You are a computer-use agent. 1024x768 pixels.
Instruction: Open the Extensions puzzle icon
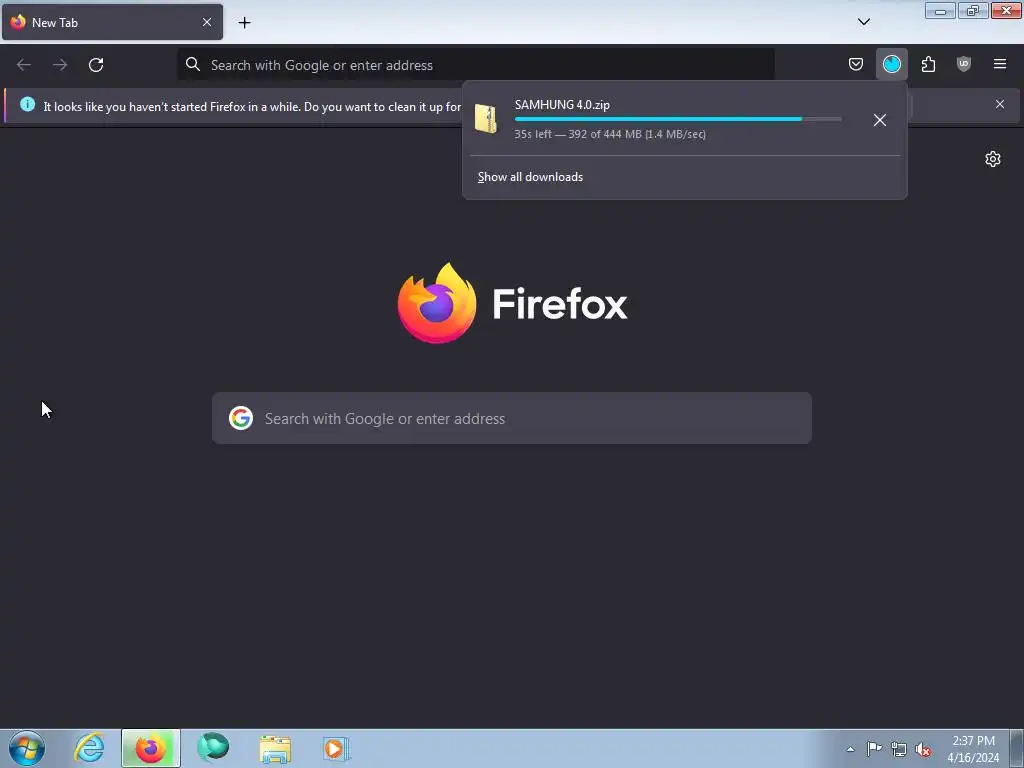(928, 64)
